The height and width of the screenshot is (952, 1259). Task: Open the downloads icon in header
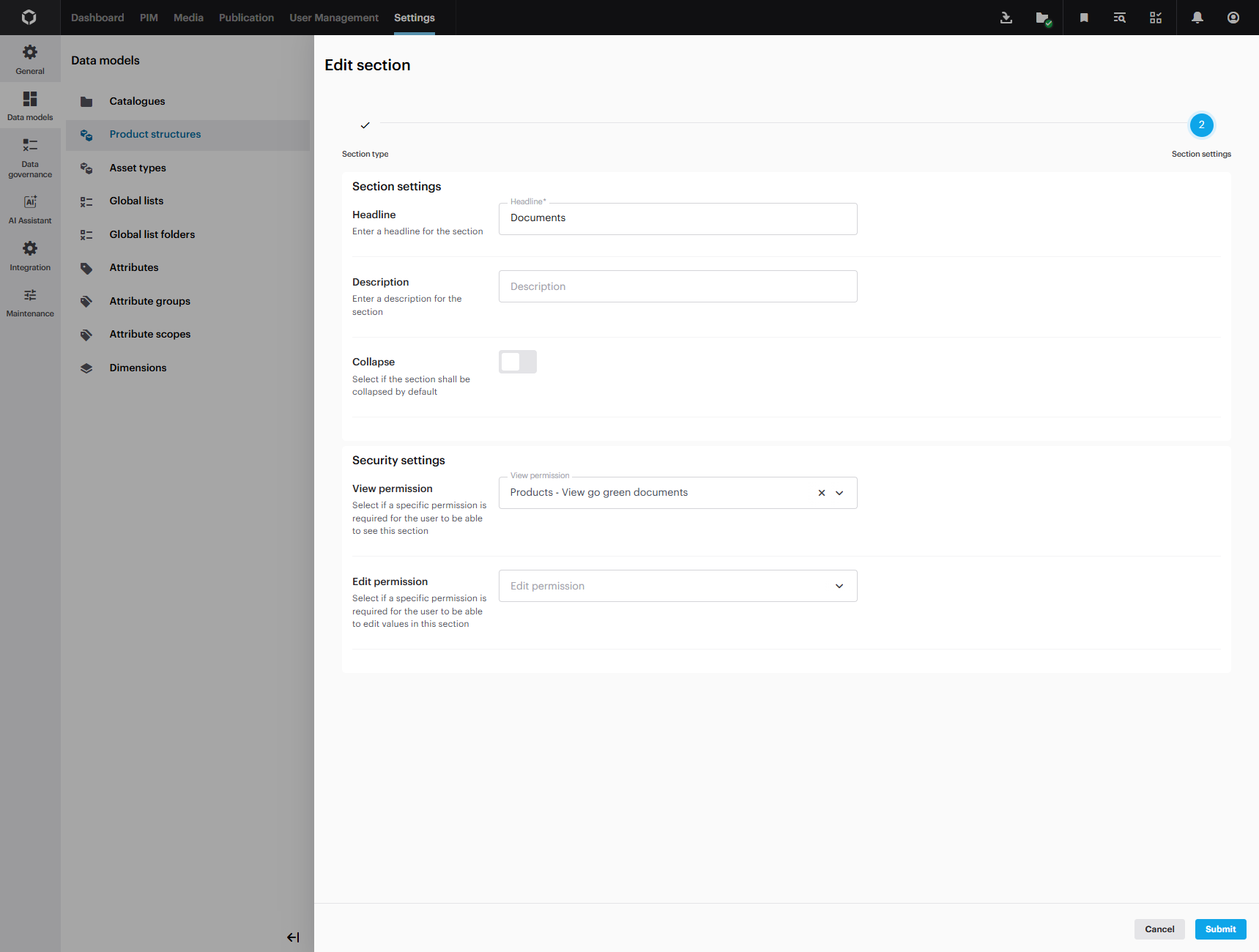[1006, 18]
